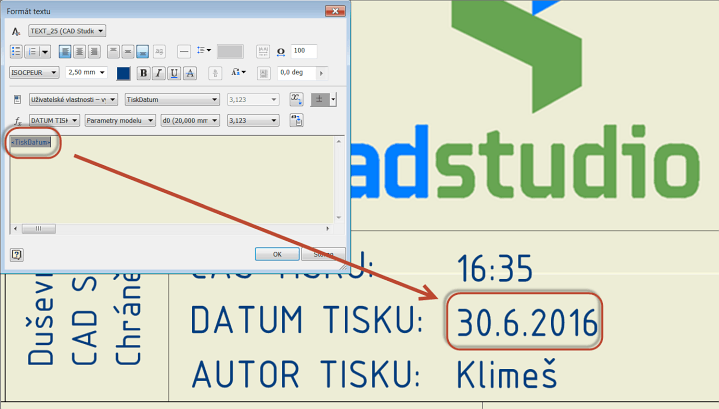The width and height of the screenshot is (719, 409).
Task: Toggle underline formatting
Action: coord(174,73)
